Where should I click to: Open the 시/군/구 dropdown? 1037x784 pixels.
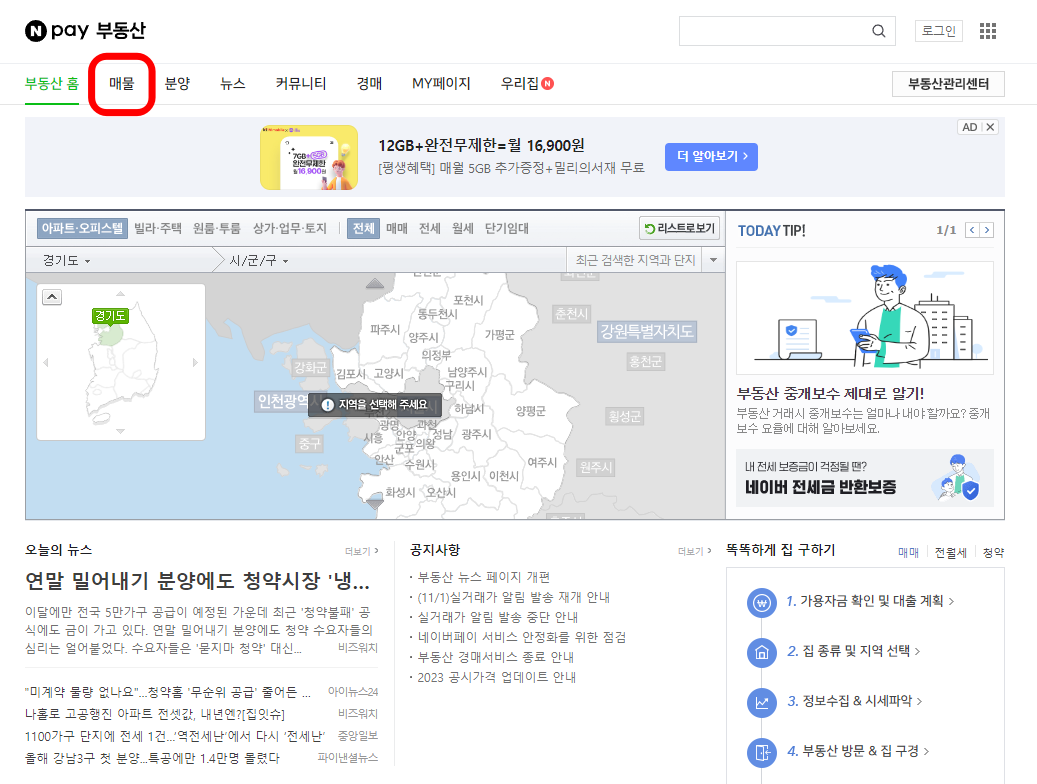(259, 261)
